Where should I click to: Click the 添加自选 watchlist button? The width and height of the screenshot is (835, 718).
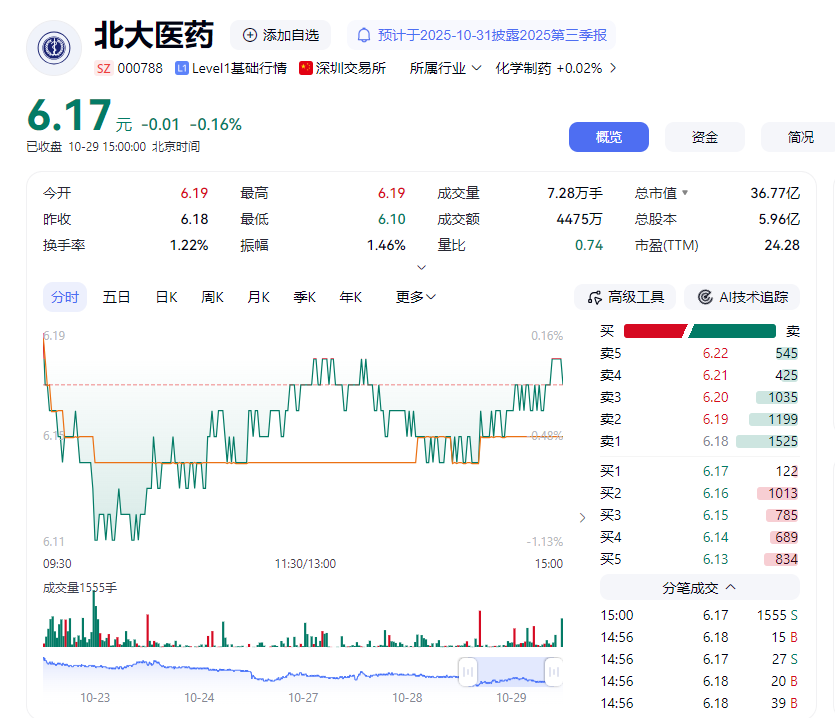click(280, 35)
